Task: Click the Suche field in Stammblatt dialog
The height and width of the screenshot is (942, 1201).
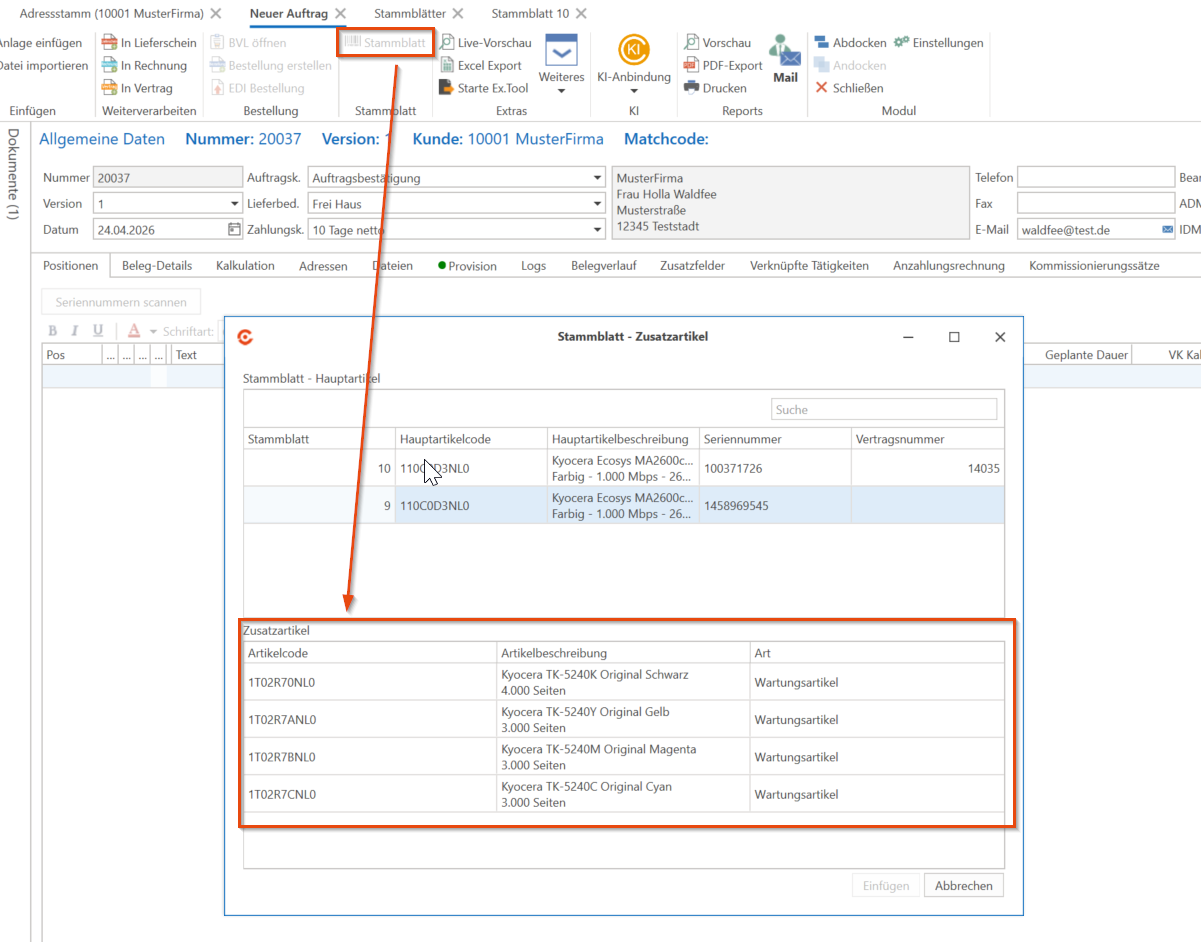Action: coord(885,409)
